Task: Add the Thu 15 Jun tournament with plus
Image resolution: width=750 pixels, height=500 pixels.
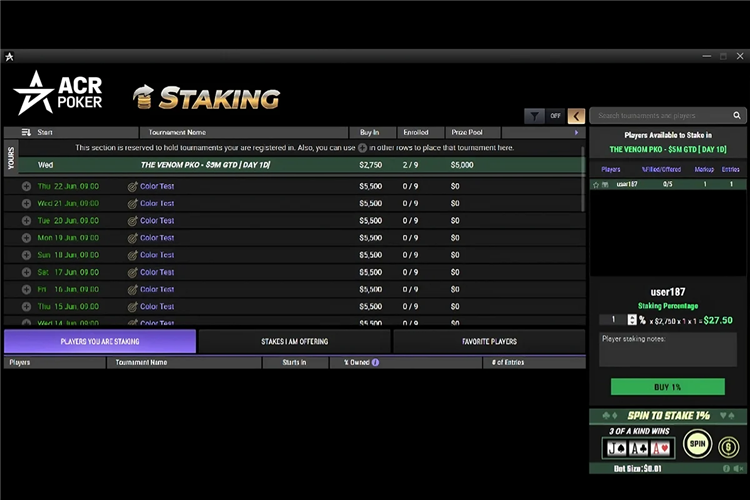Action: 26,307
